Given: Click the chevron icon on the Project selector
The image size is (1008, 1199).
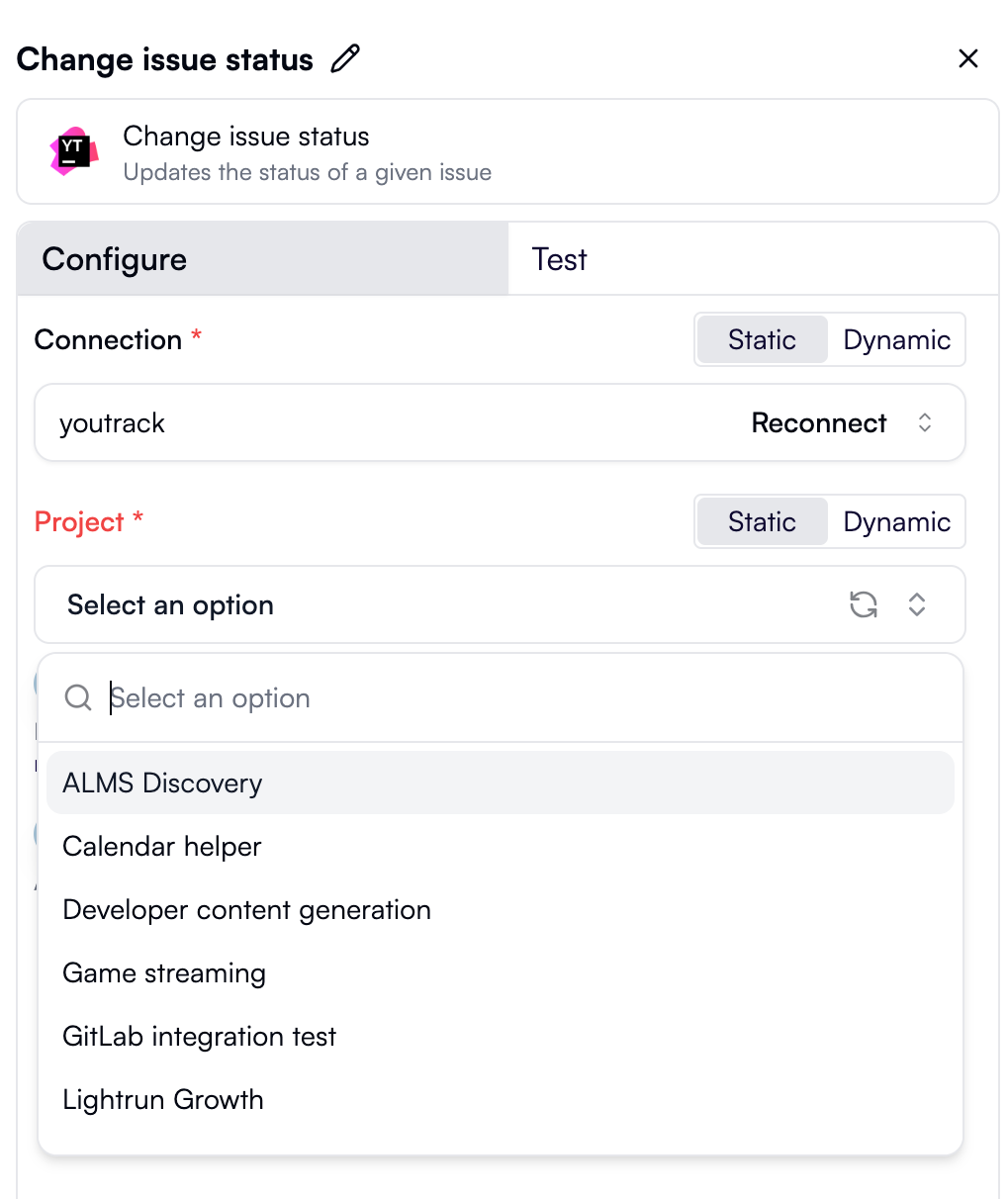Looking at the screenshot, I should pos(917,604).
